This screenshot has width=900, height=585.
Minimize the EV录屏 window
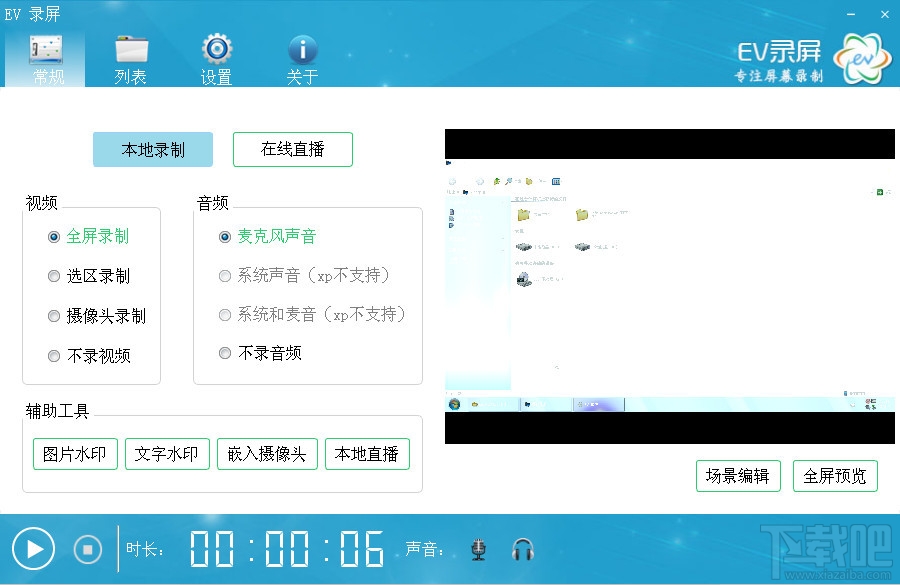click(851, 14)
